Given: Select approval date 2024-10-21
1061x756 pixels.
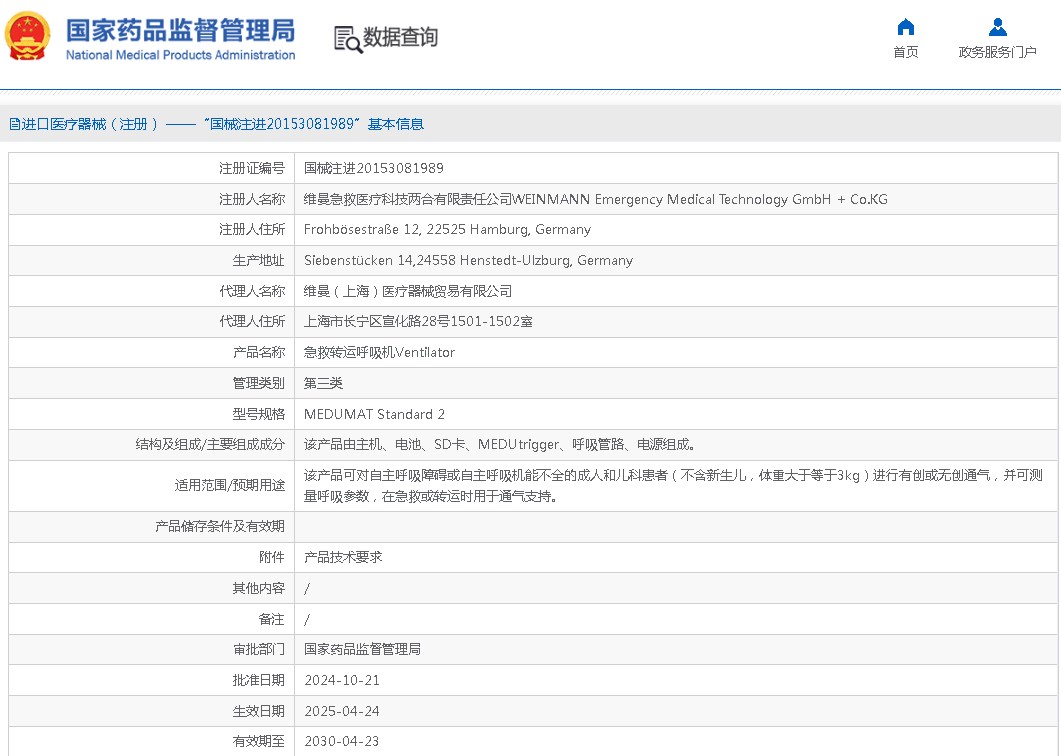Looking at the screenshot, I should click(342, 680).
